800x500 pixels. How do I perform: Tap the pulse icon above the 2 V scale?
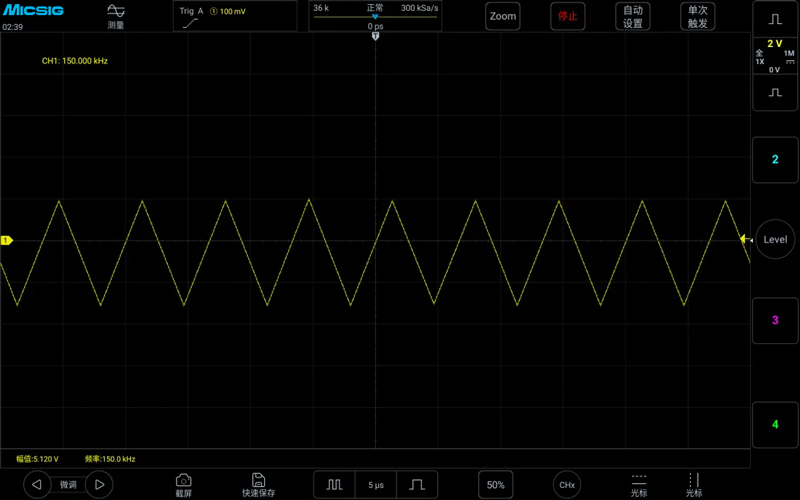tap(775, 19)
